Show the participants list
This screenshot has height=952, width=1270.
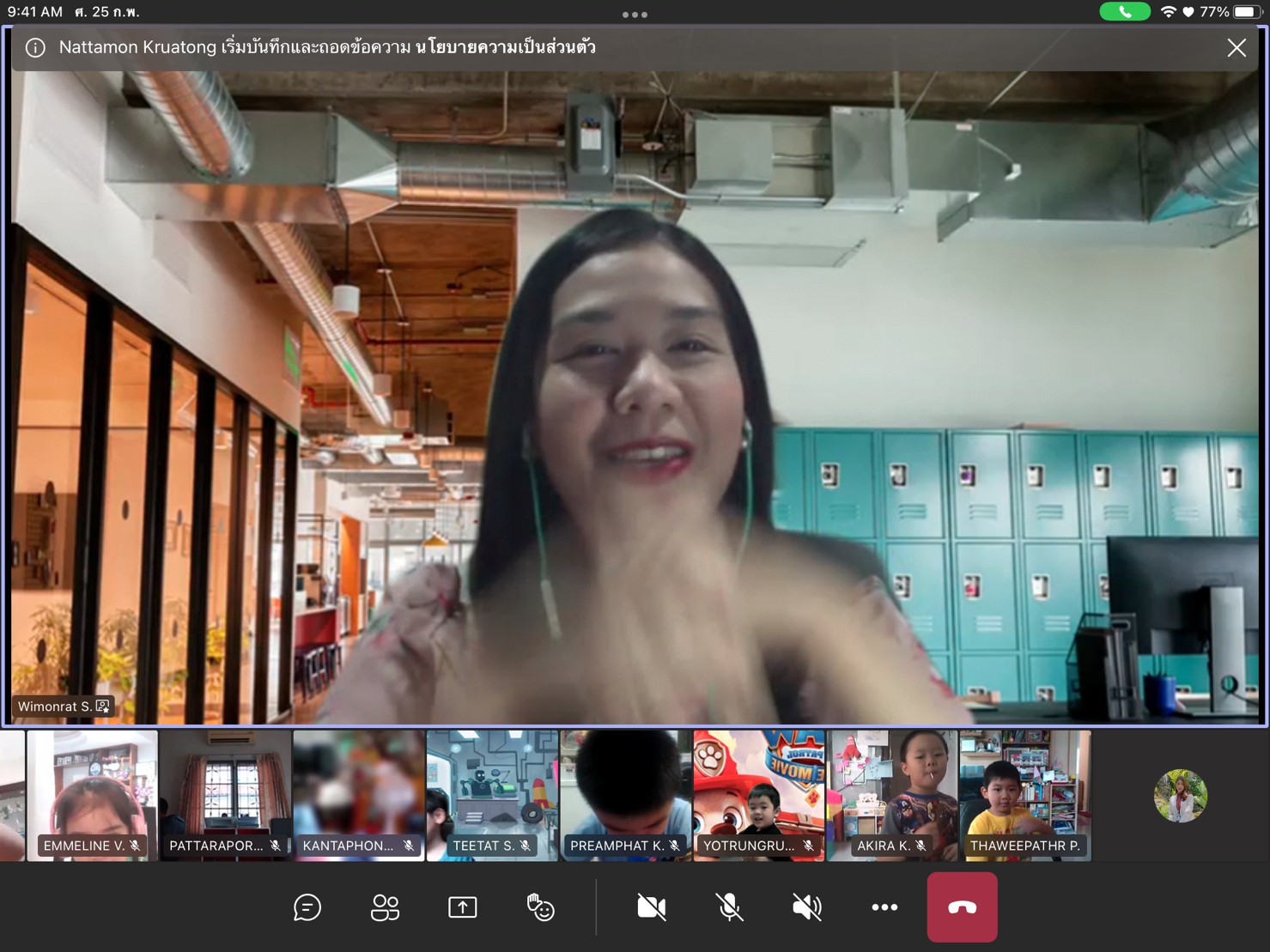click(385, 907)
